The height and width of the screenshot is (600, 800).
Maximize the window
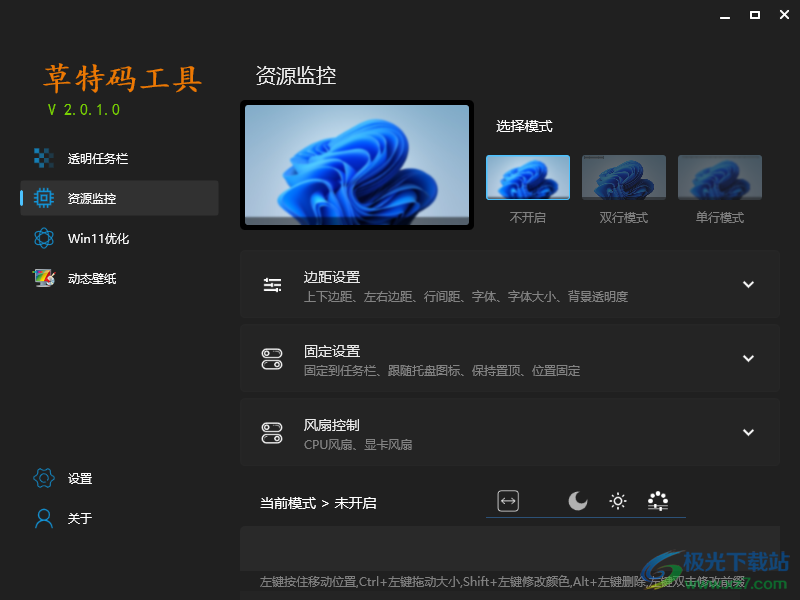755,15
